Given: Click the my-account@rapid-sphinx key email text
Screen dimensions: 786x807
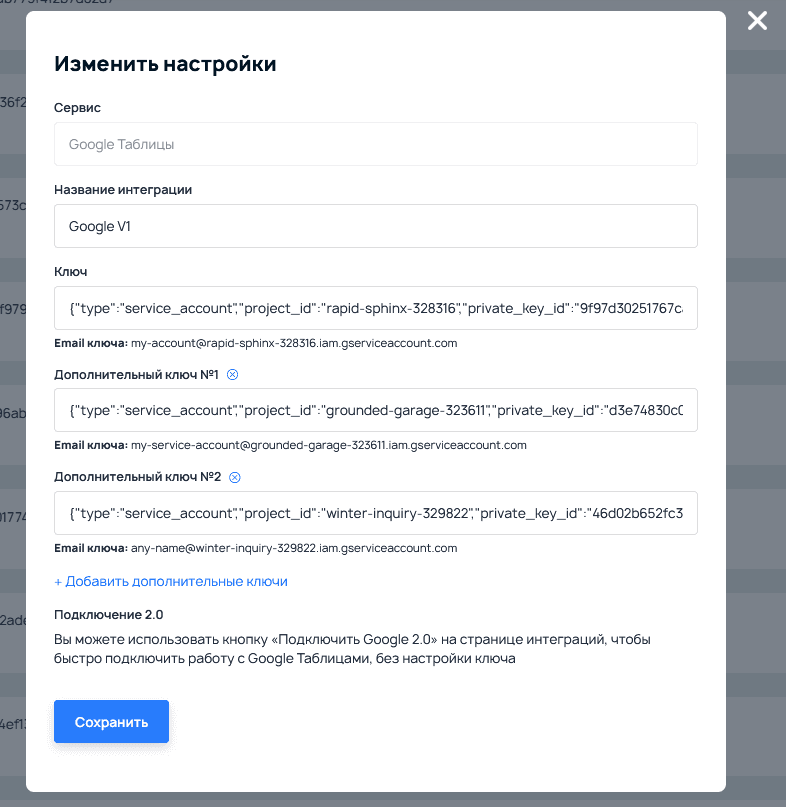Looking at the screenshot, I should (x=293, y=343).
